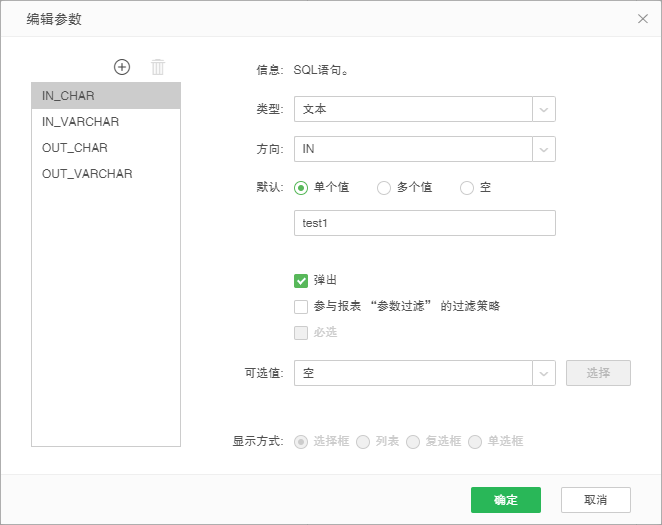Select the 列表 display mode radio
662x525 pixels.
coord(364,441)
